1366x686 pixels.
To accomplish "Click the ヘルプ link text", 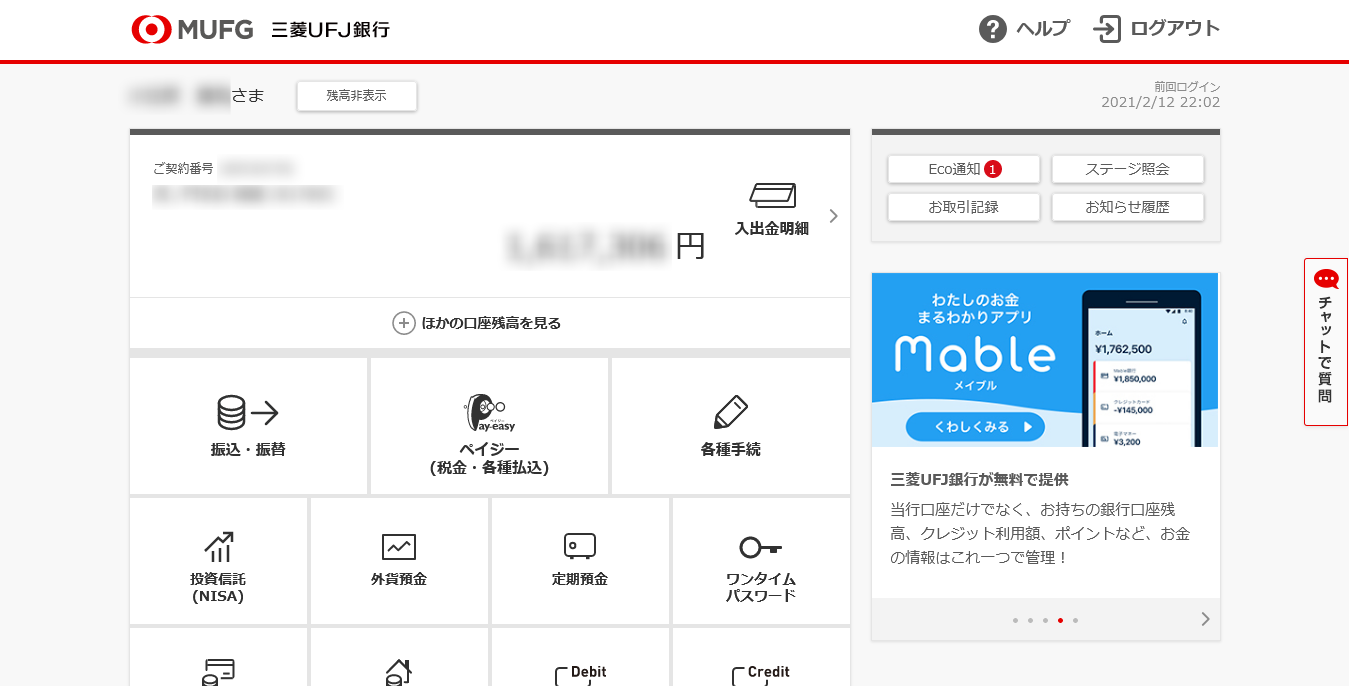I will pos(1043,29).
